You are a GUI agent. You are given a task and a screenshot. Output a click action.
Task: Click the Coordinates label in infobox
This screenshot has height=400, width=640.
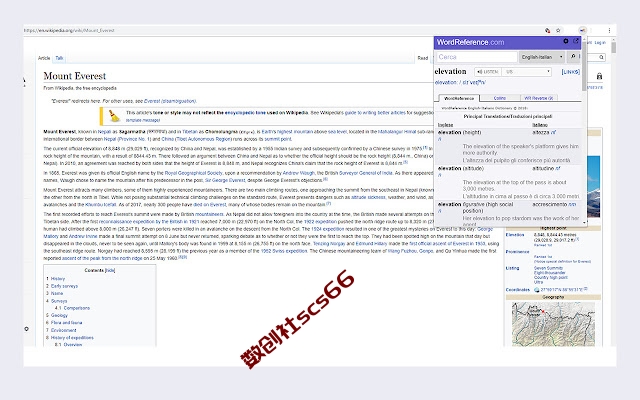click(518, 290)
